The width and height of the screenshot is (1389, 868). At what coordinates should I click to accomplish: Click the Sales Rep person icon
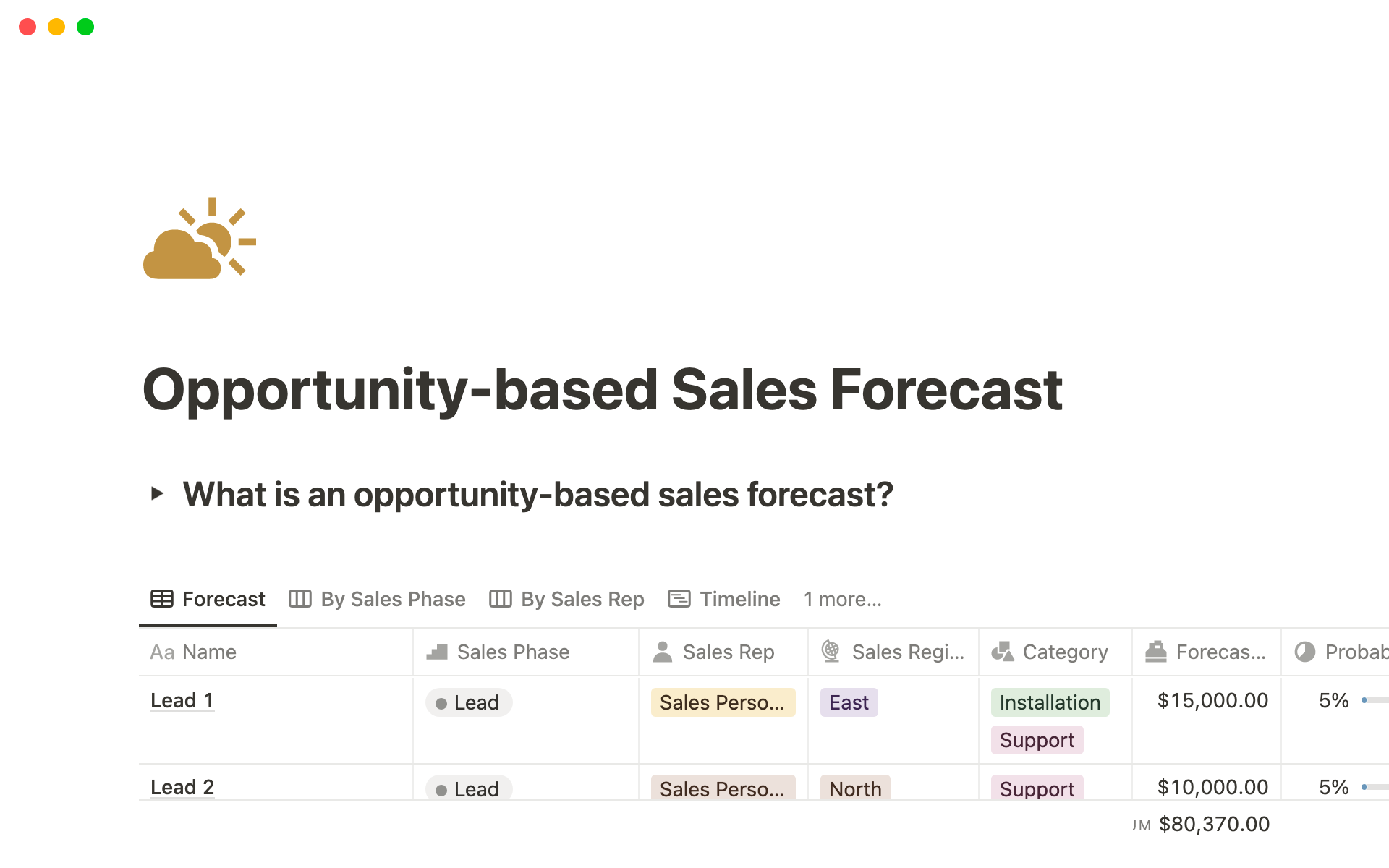662,652
